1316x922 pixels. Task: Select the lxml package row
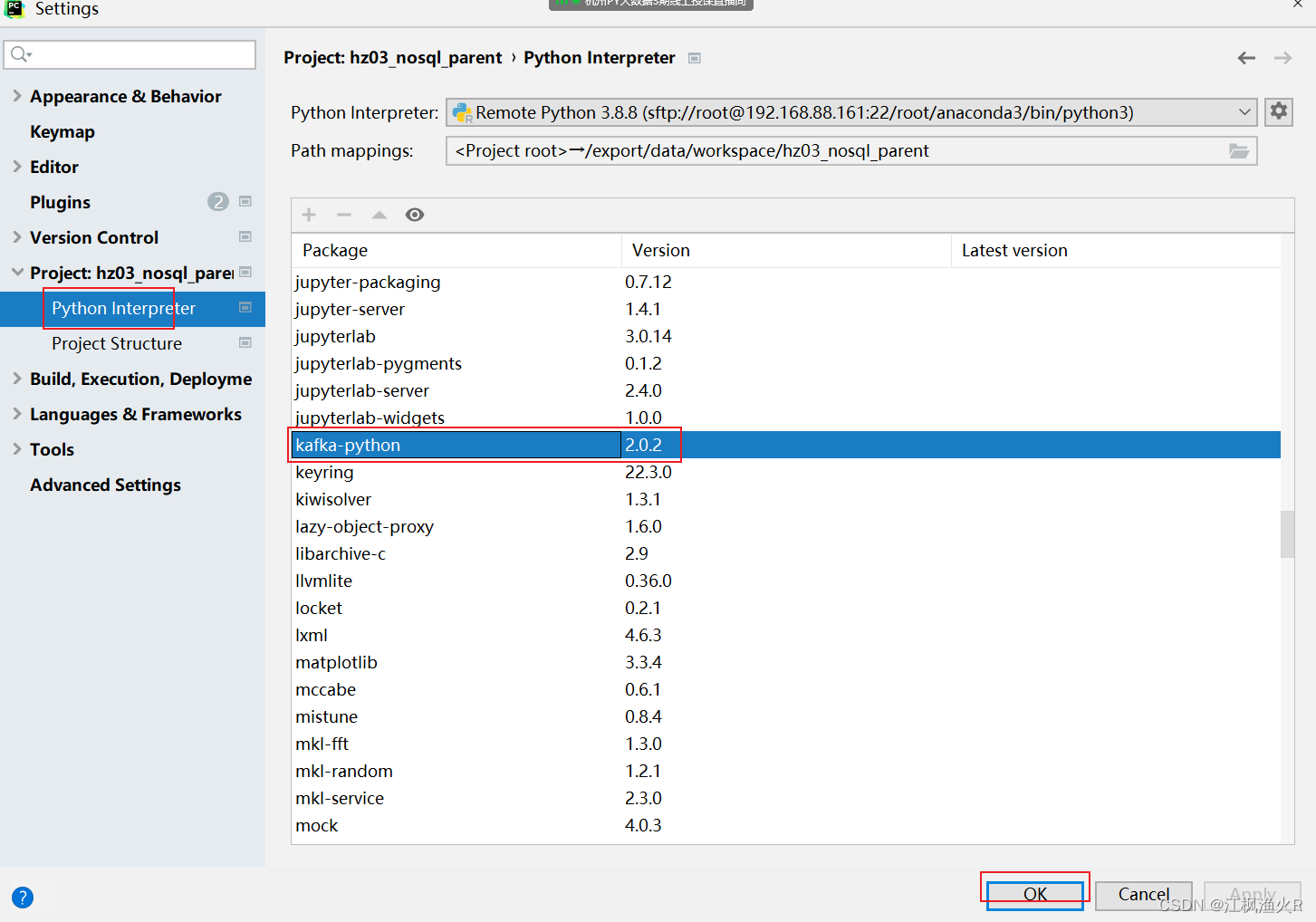tap(786, 635)
